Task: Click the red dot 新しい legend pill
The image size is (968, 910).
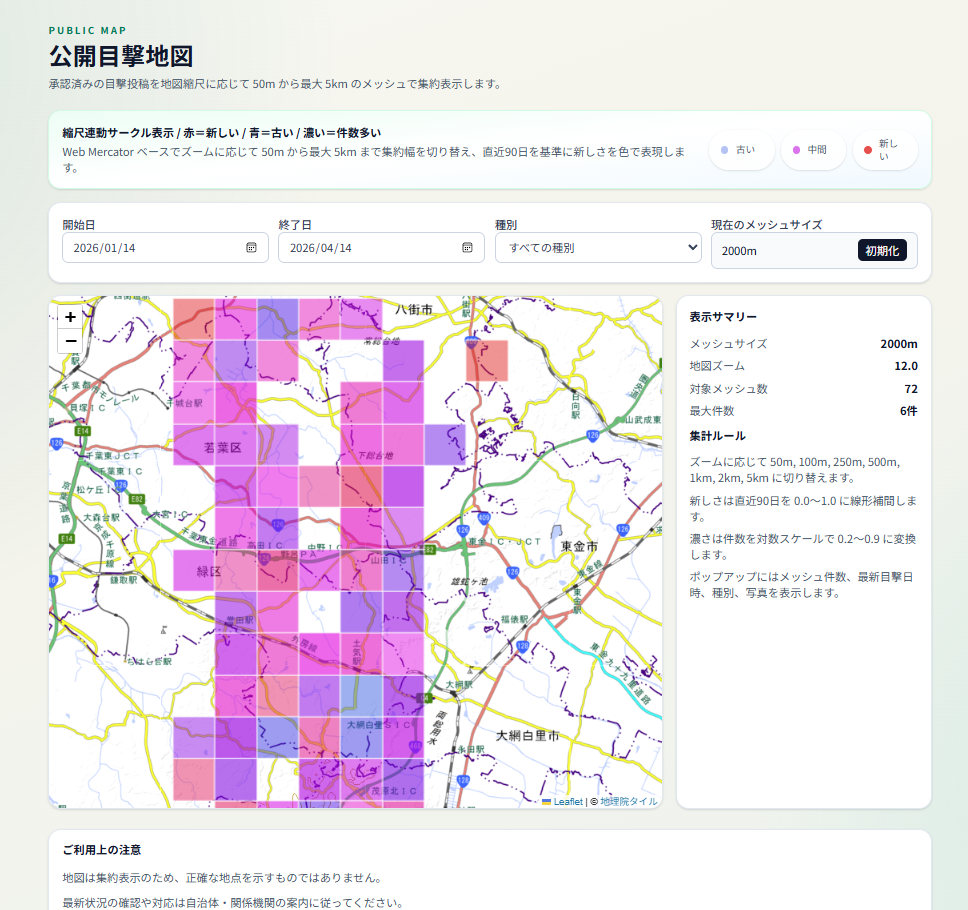Action: click(884, 150)
